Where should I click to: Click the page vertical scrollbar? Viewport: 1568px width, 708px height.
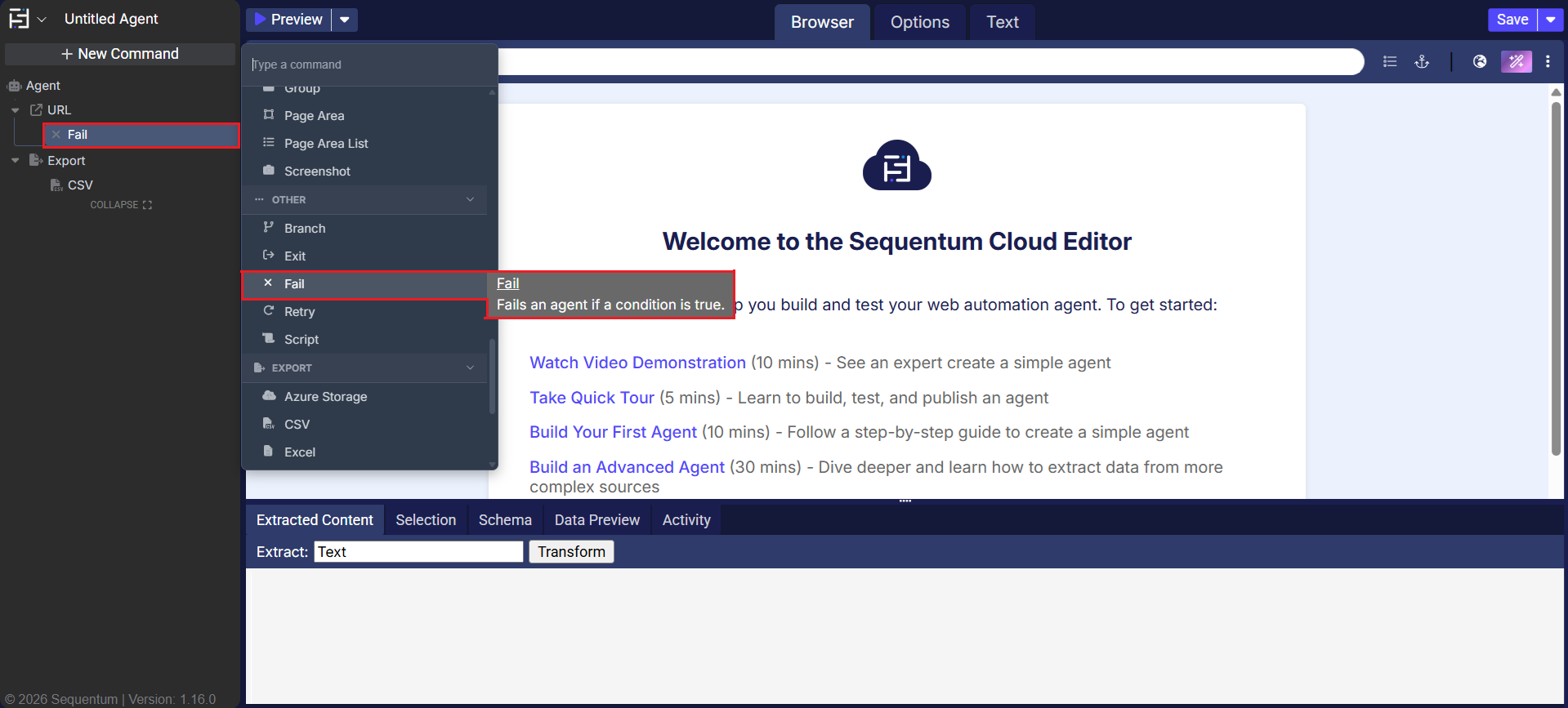tap(1556, 278)
